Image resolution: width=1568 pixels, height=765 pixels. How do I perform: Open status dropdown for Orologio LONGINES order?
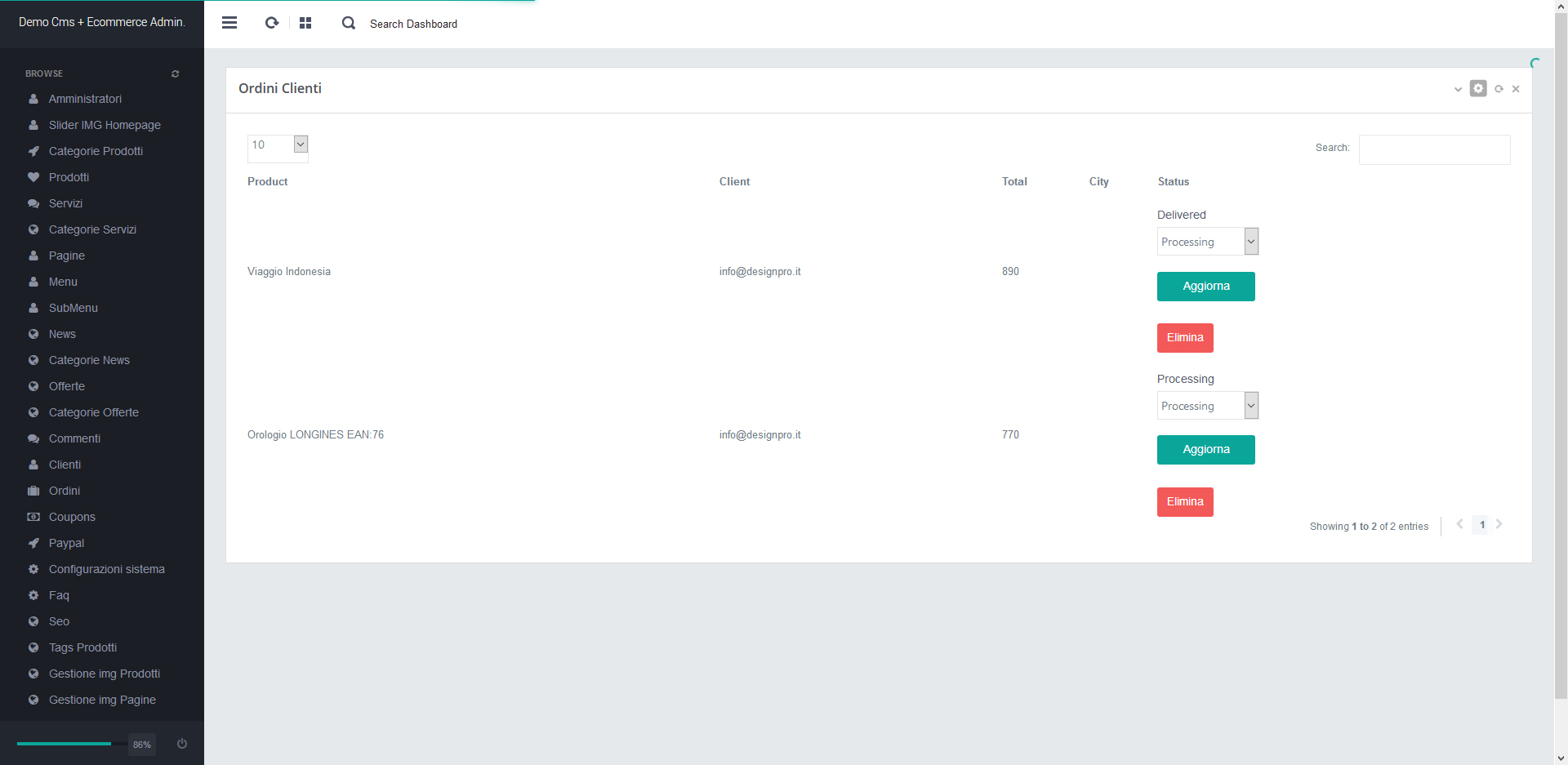click(1207, 406)
